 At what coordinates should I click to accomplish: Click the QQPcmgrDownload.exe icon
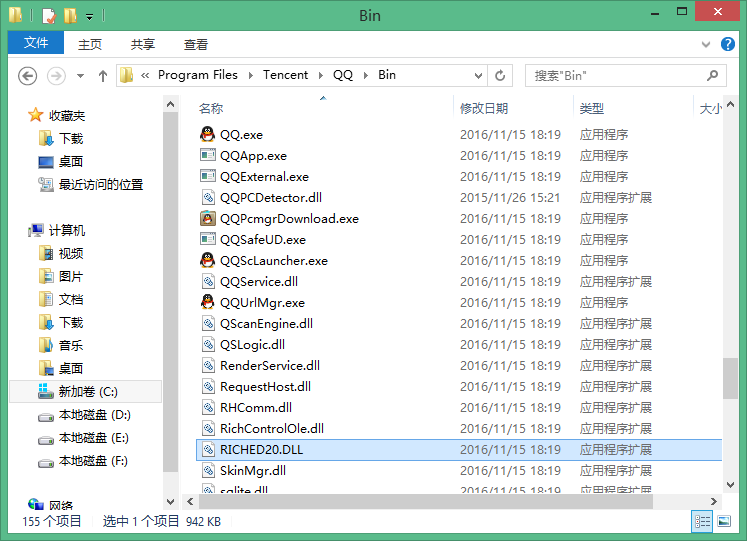click(x=208, y=218)
